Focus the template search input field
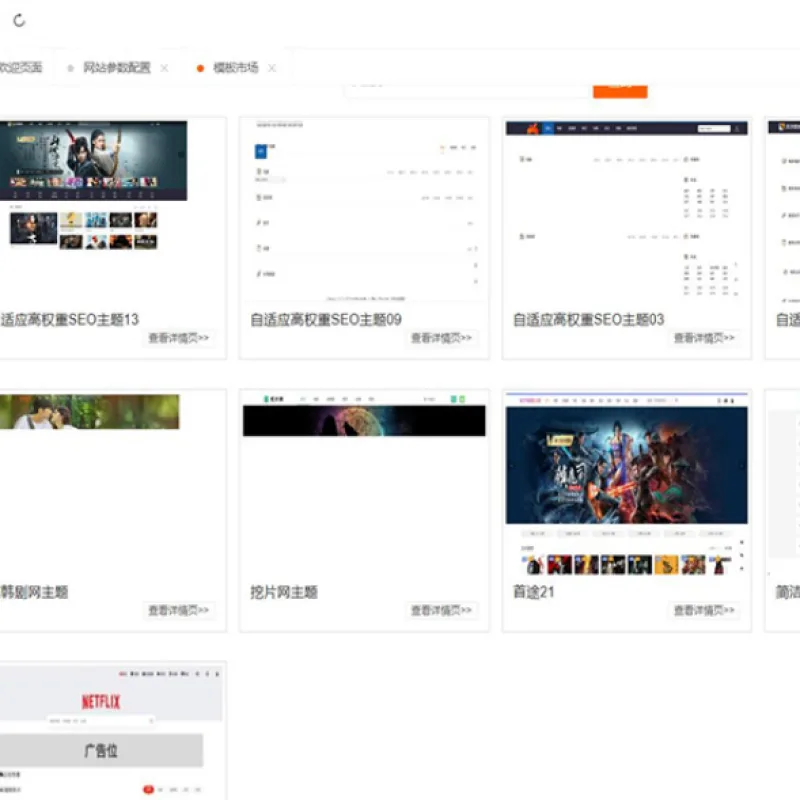The image size is (800, 800). click(468, 90)
